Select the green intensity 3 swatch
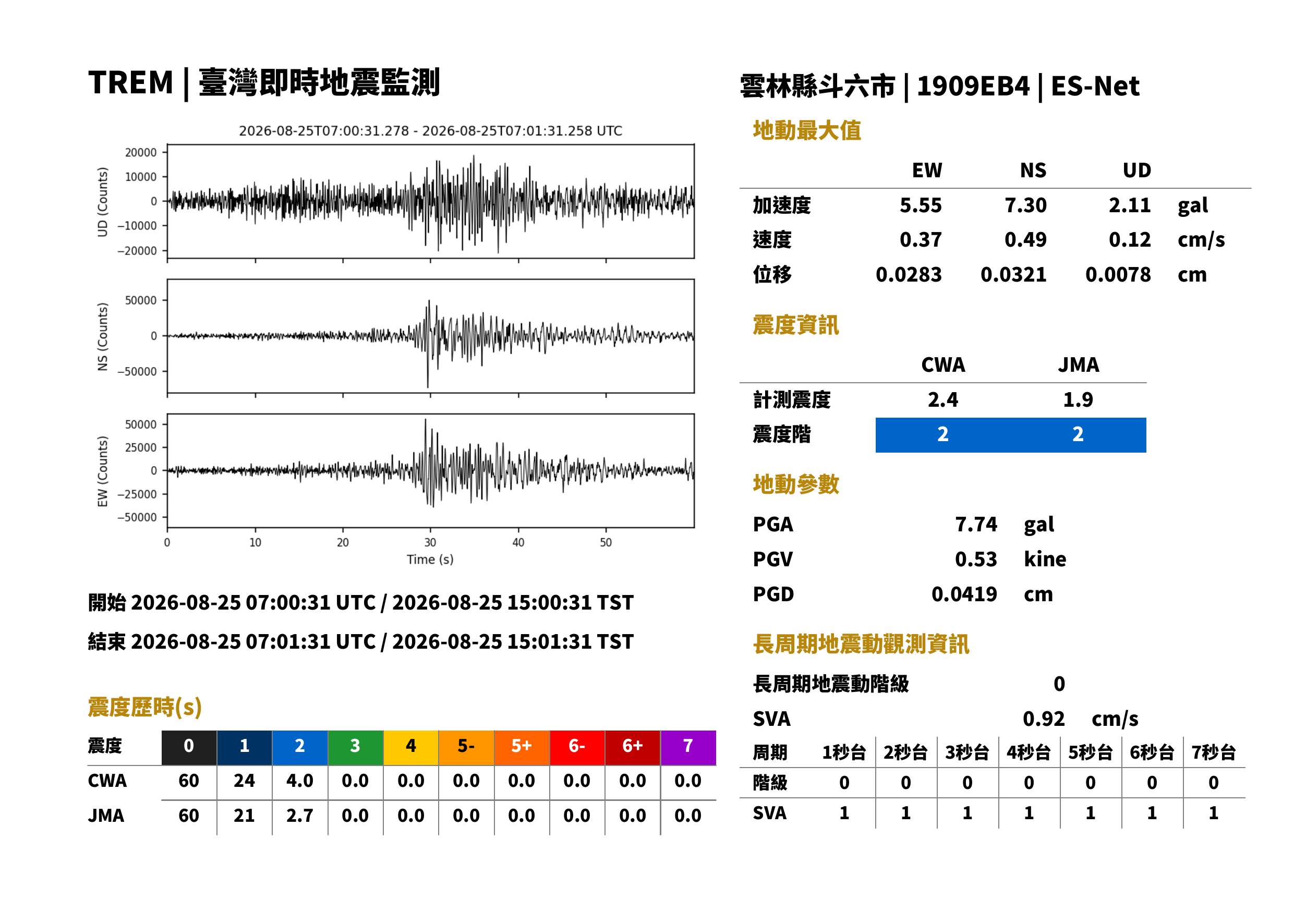 pyautogui.click(x=355, y=748)
